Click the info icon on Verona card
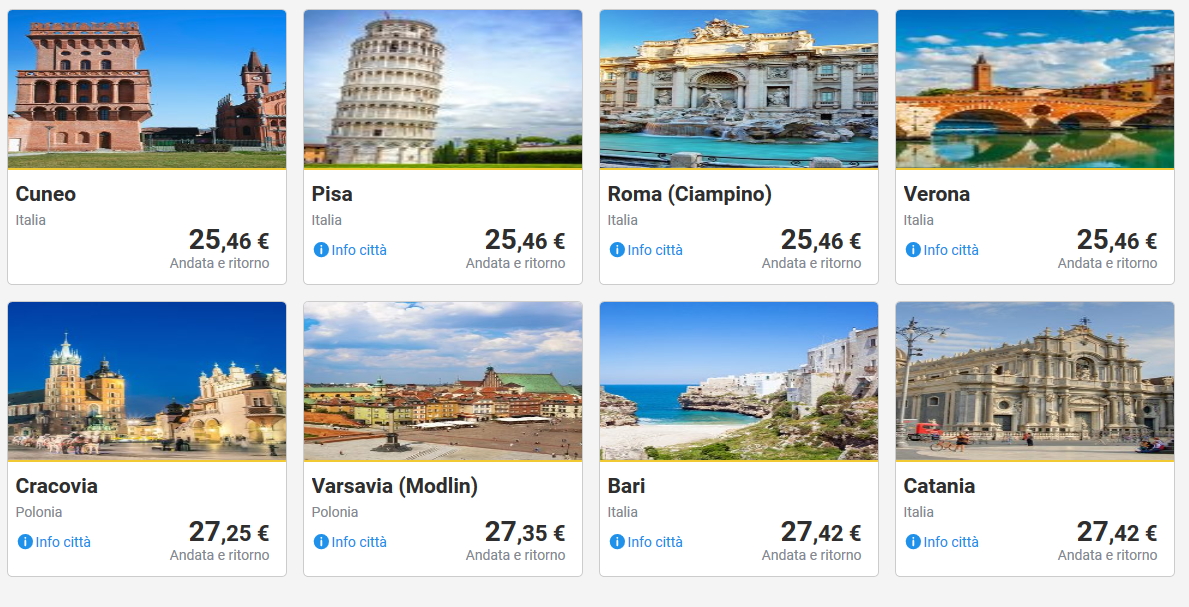This screenshot has width=1189, height=607. click(913, 250)
